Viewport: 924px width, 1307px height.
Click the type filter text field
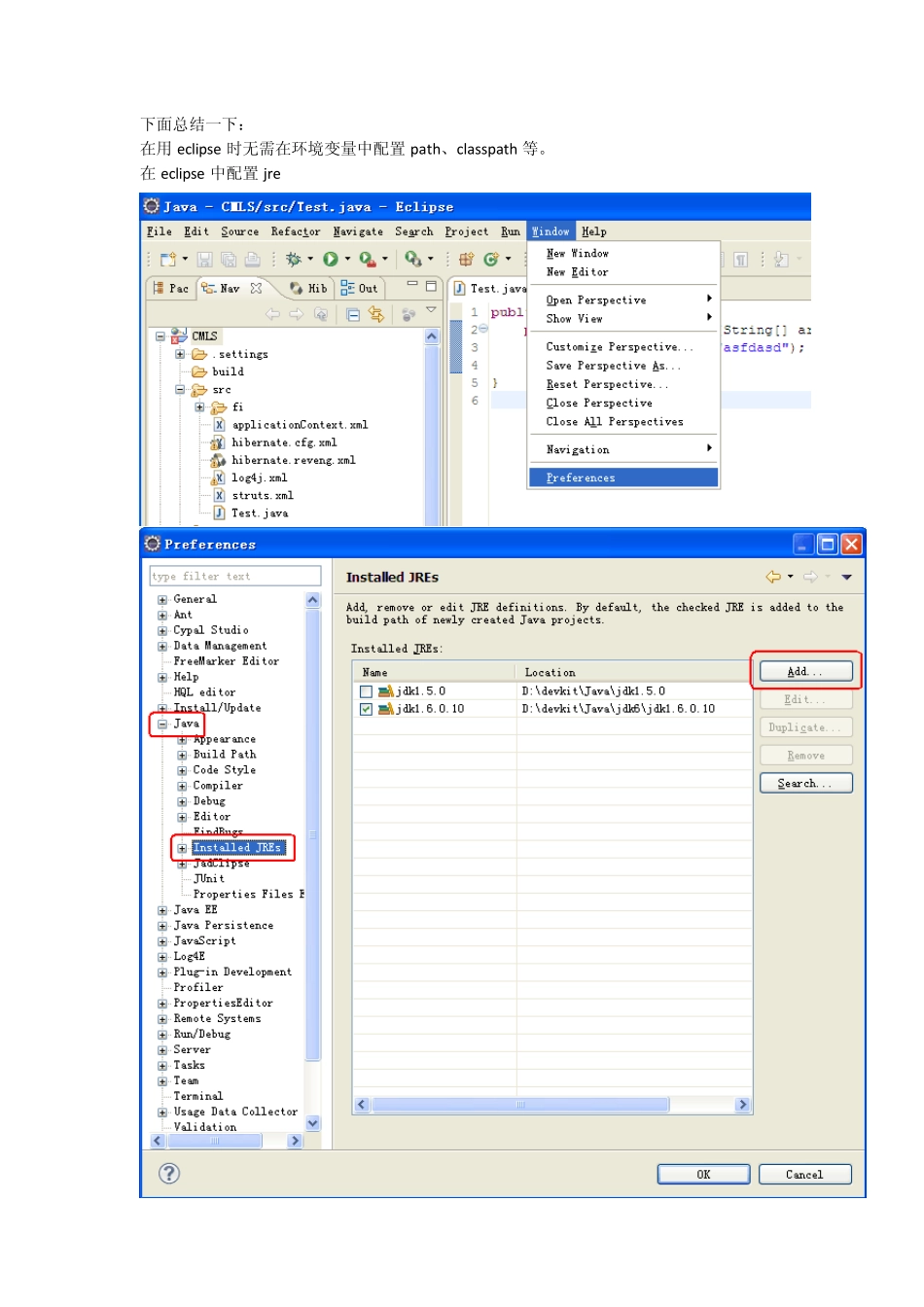click(x=235, y=576)
